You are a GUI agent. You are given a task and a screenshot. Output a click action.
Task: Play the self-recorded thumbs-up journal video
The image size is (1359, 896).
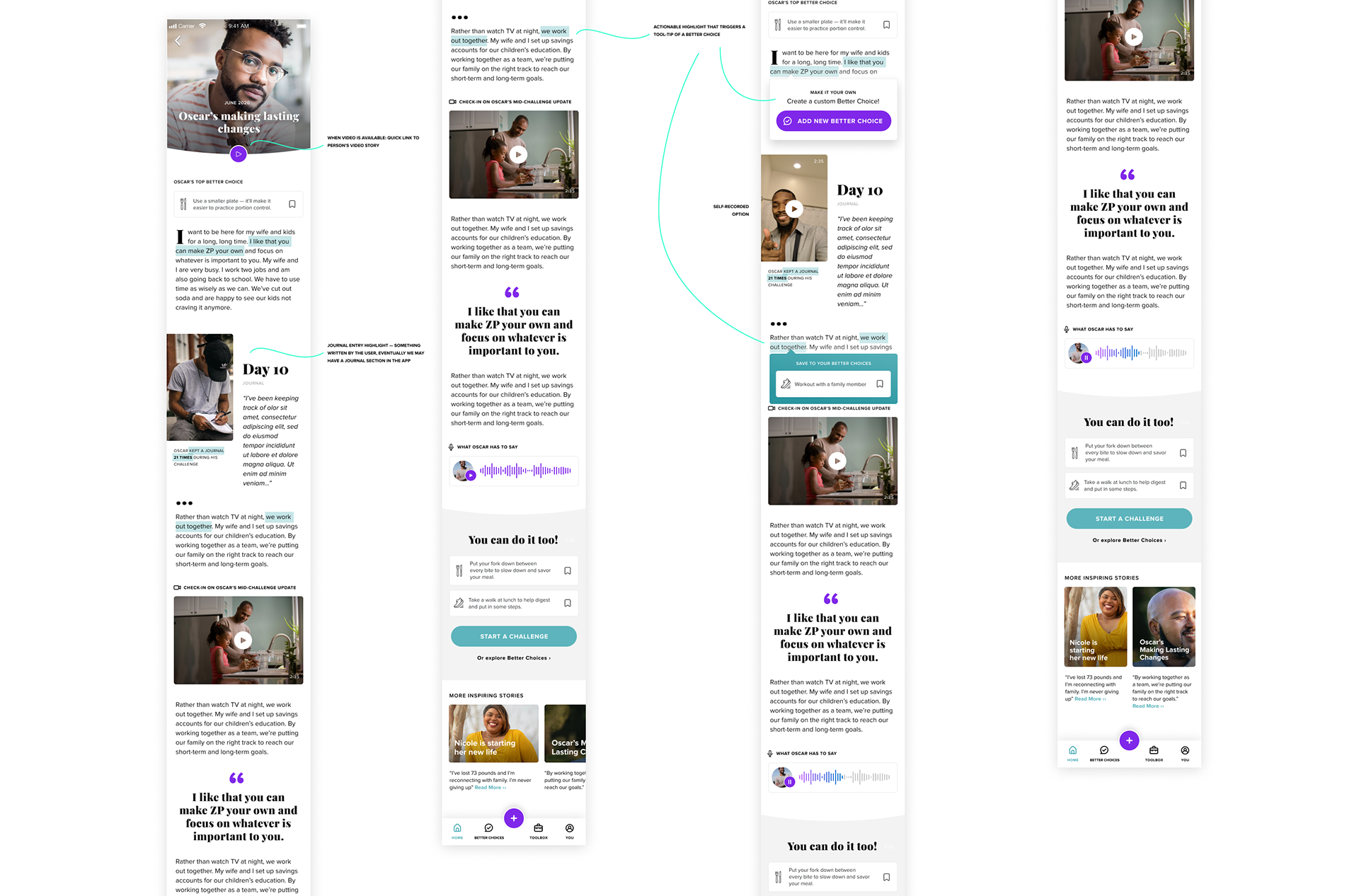794,209
